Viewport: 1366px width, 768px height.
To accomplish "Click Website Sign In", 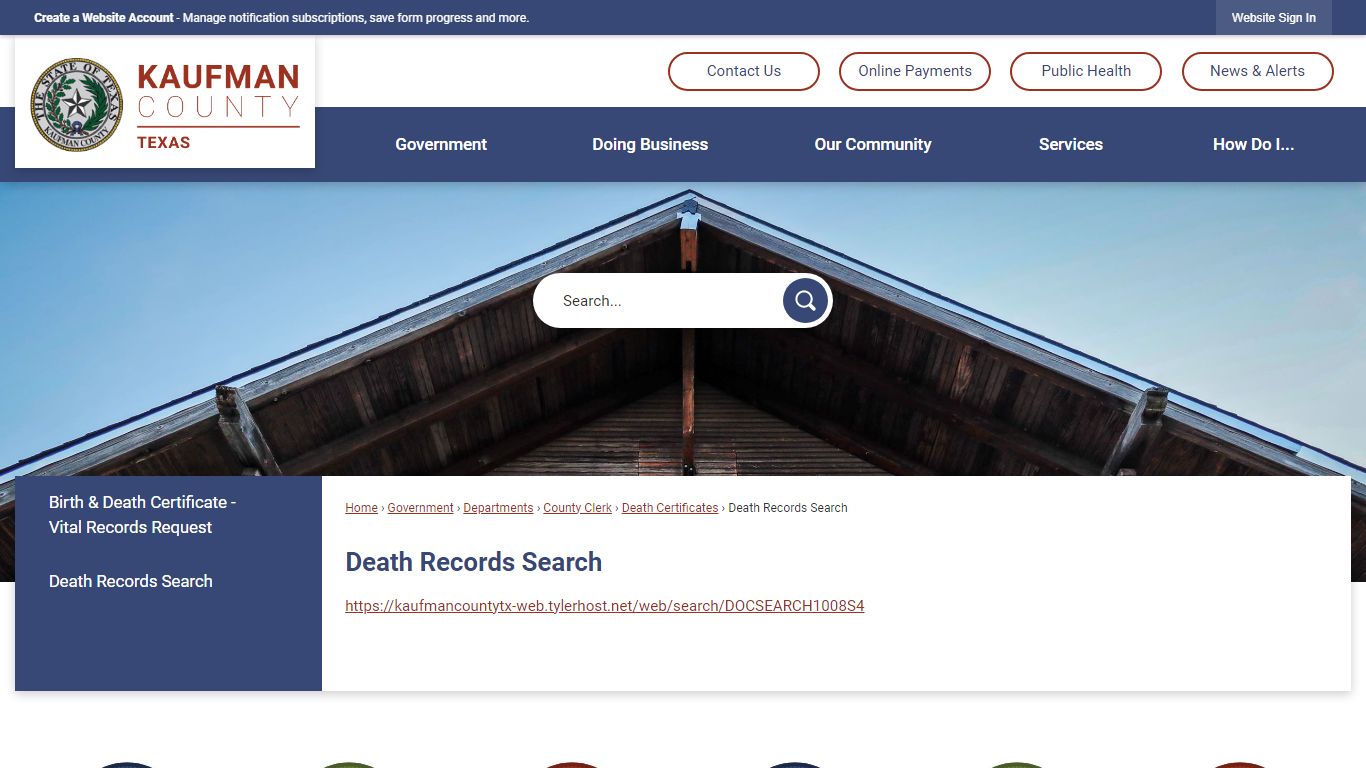I will pos(1273,18).
